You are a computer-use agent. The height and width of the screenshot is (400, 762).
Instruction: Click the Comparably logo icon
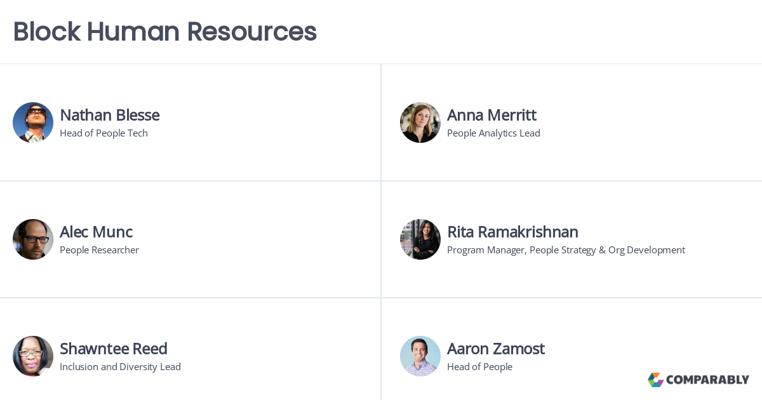point(656,380)
